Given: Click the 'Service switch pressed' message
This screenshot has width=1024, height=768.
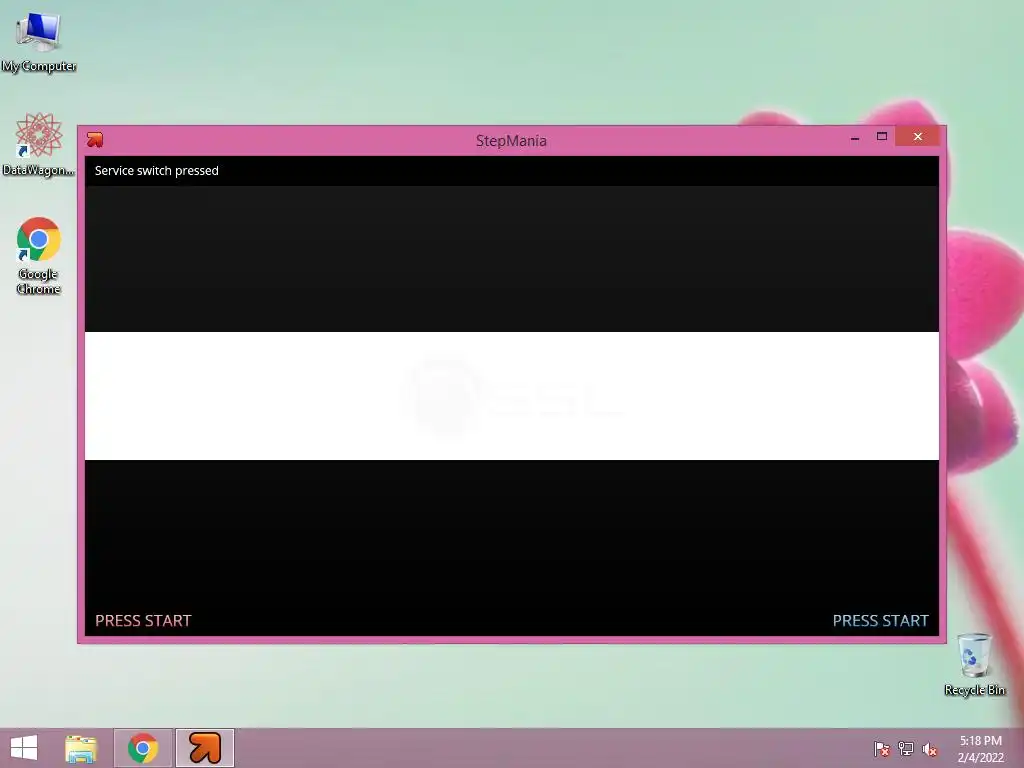Looking at the screenshot, I should pos(157,170).
